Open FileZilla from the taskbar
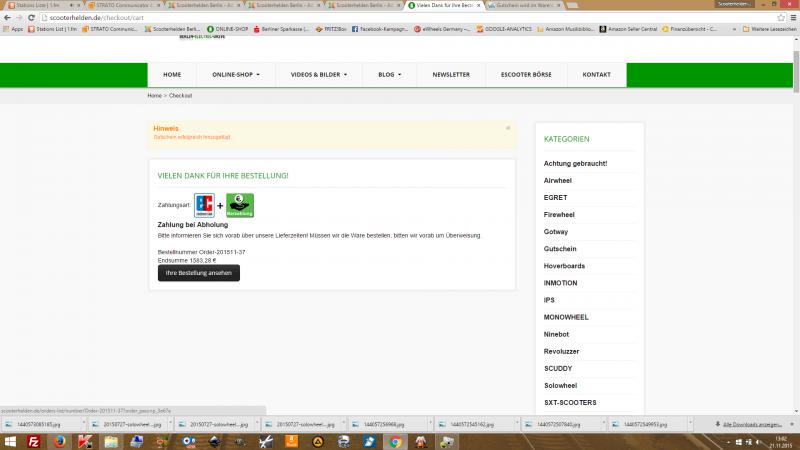The height and width of the screenshot is (450, 800). pos(33,440)
